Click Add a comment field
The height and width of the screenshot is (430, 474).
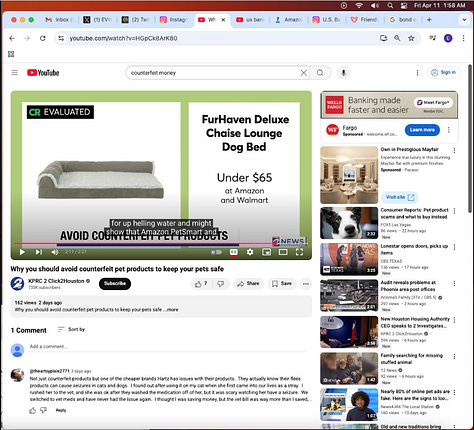168,347
